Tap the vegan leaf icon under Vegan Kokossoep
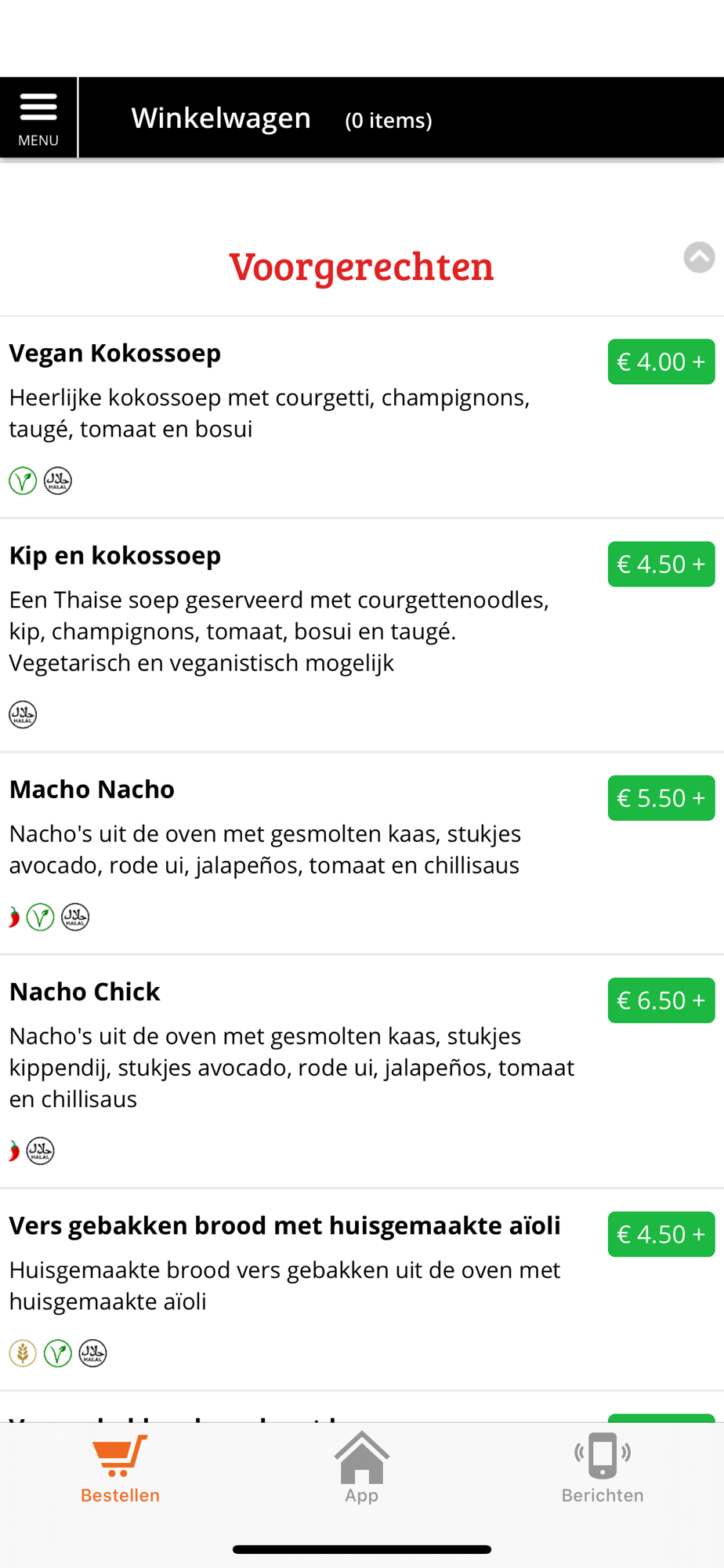Screen dimensions: 724x1568 point(23,481)
